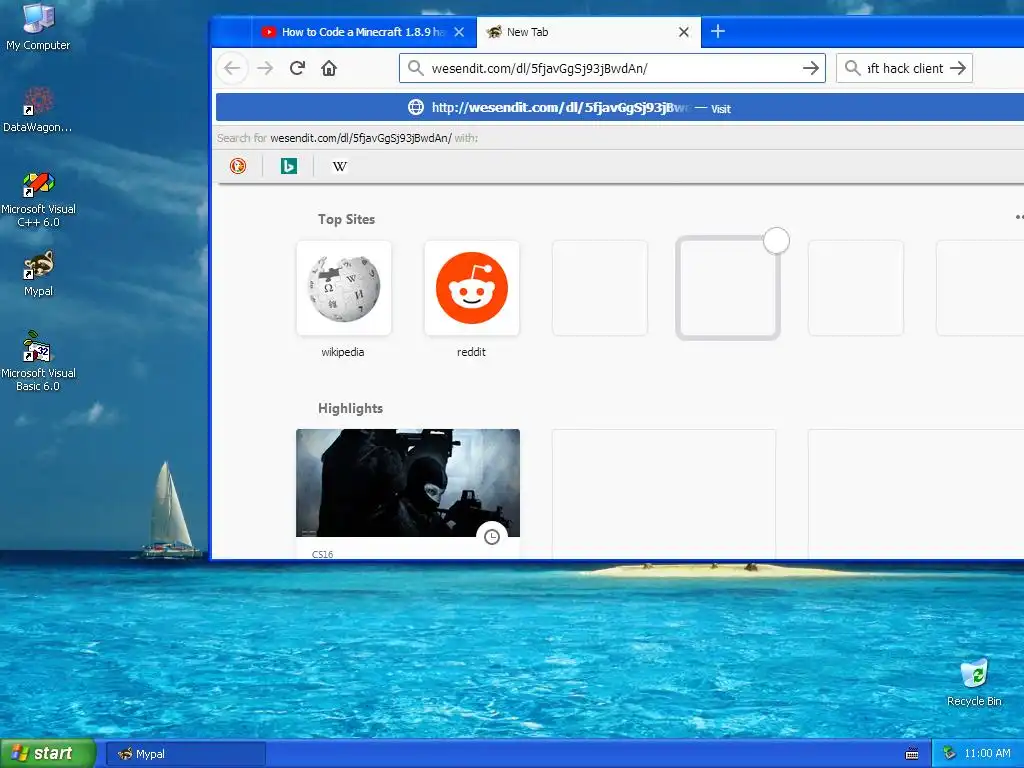Search with the Bing engine icon
1024x768 pixels.
(x=289, y=166)
